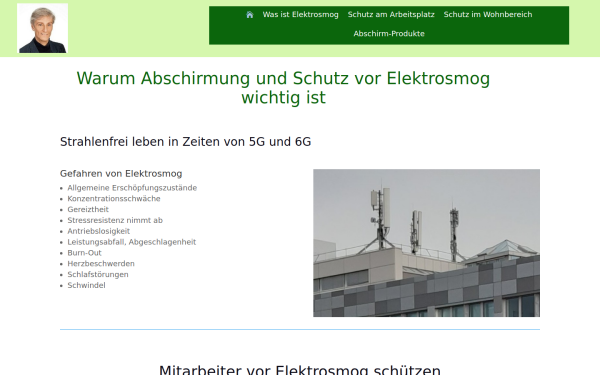Open 'Schutz im Wohnbereich' menu link
Image resolution: width=600 pixels, height=375 pixels.
488,15
